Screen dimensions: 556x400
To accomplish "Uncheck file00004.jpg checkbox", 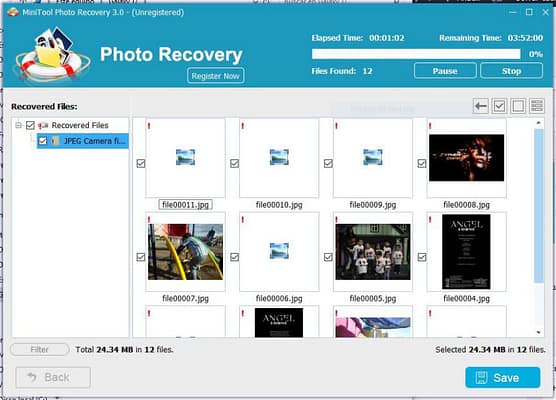I will pos(422,257).
